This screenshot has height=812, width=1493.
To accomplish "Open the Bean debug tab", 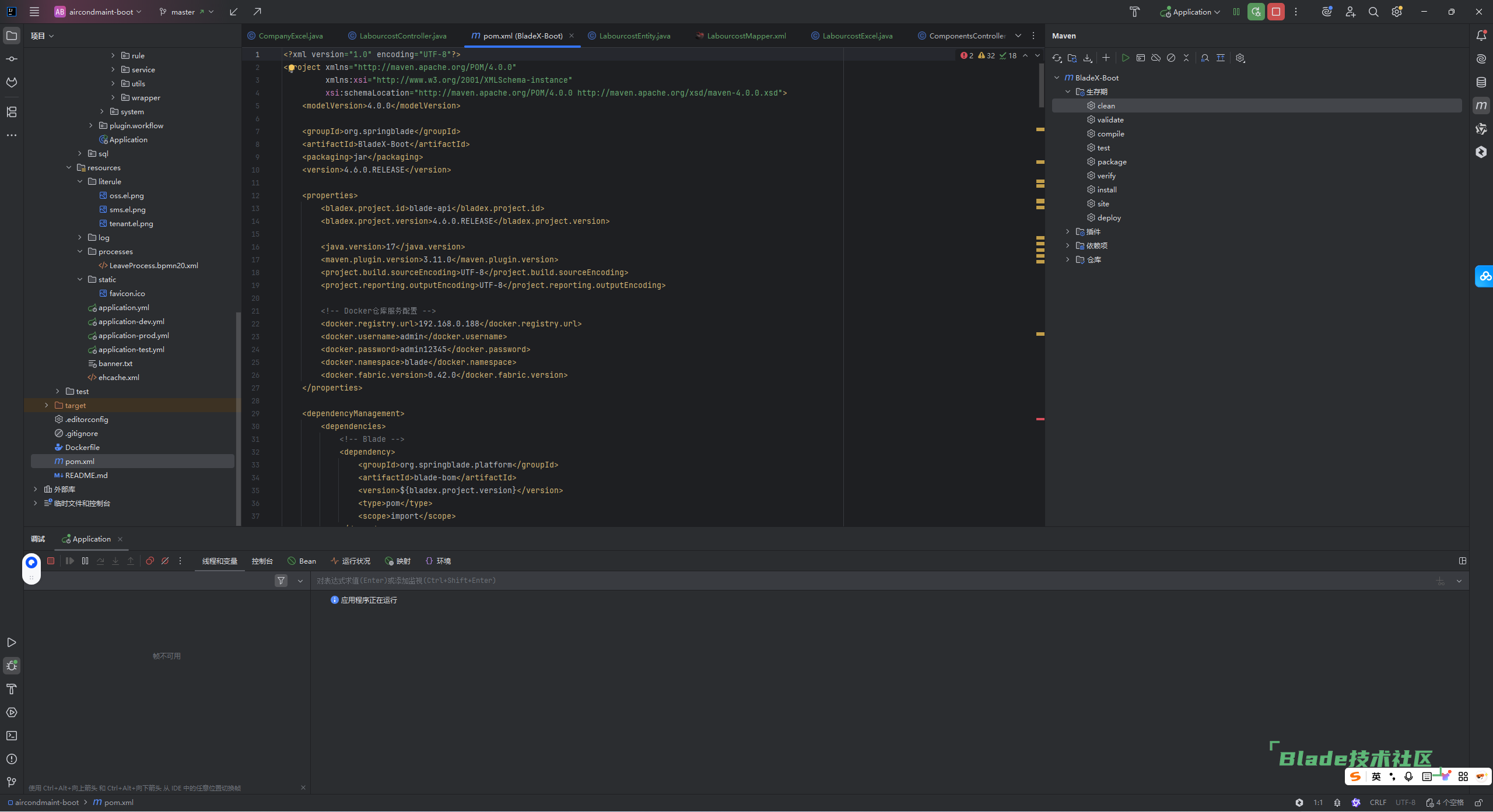I will 302,561.
